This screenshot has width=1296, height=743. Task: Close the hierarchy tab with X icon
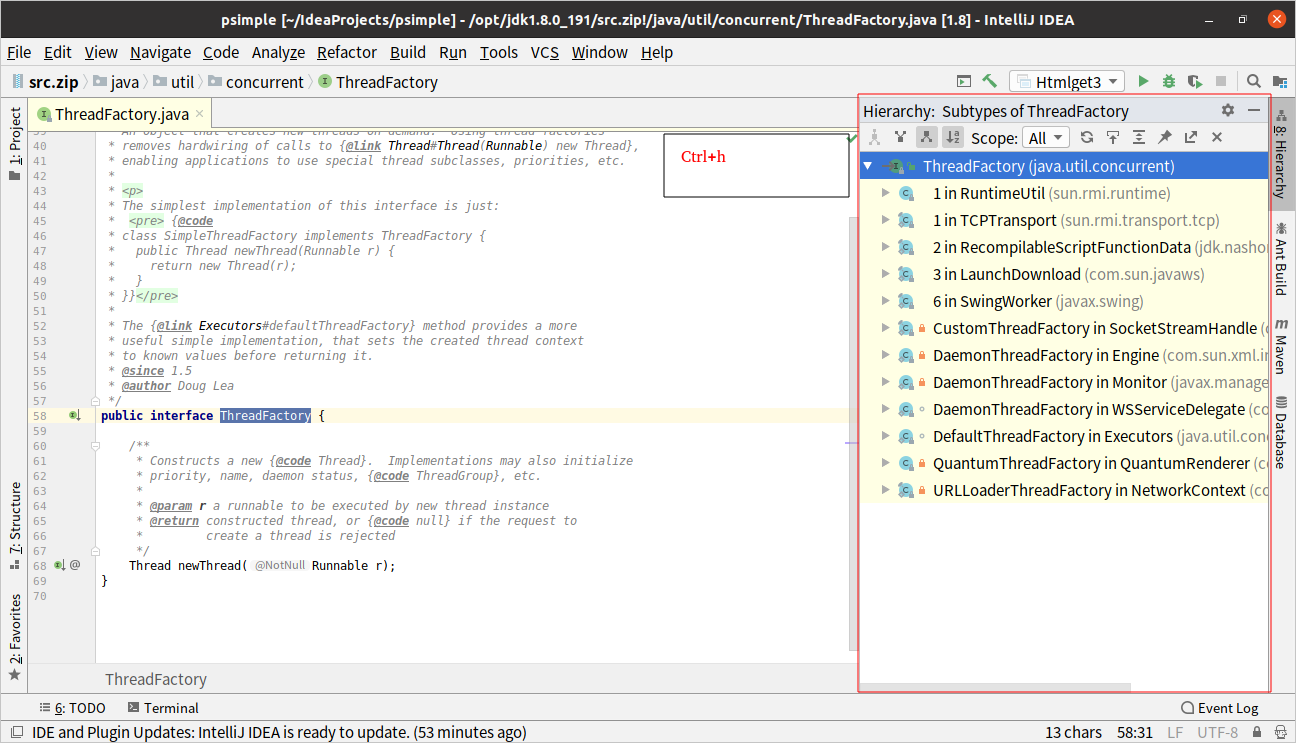coord(1217,138)
